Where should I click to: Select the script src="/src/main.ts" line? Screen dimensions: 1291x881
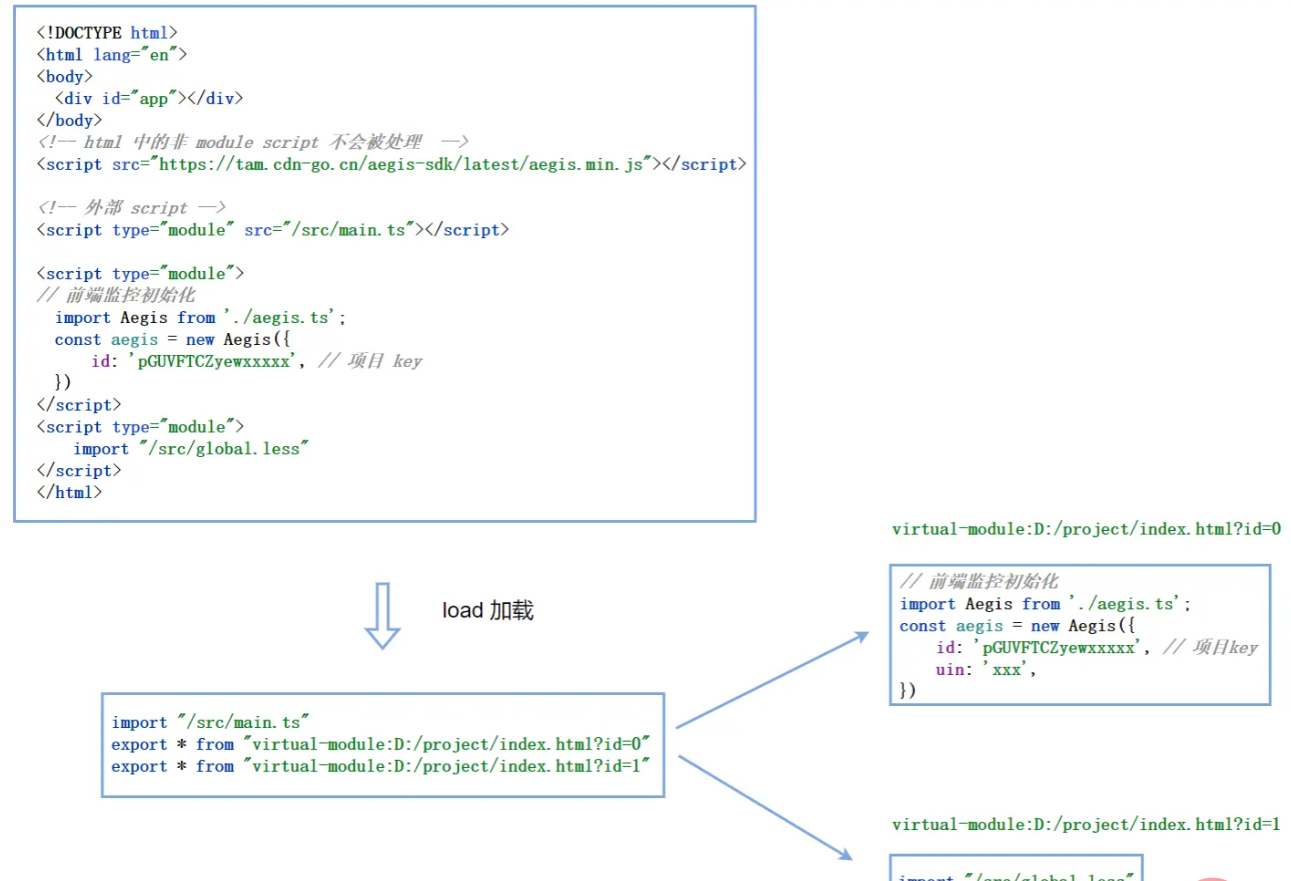(x=272, y=230)
